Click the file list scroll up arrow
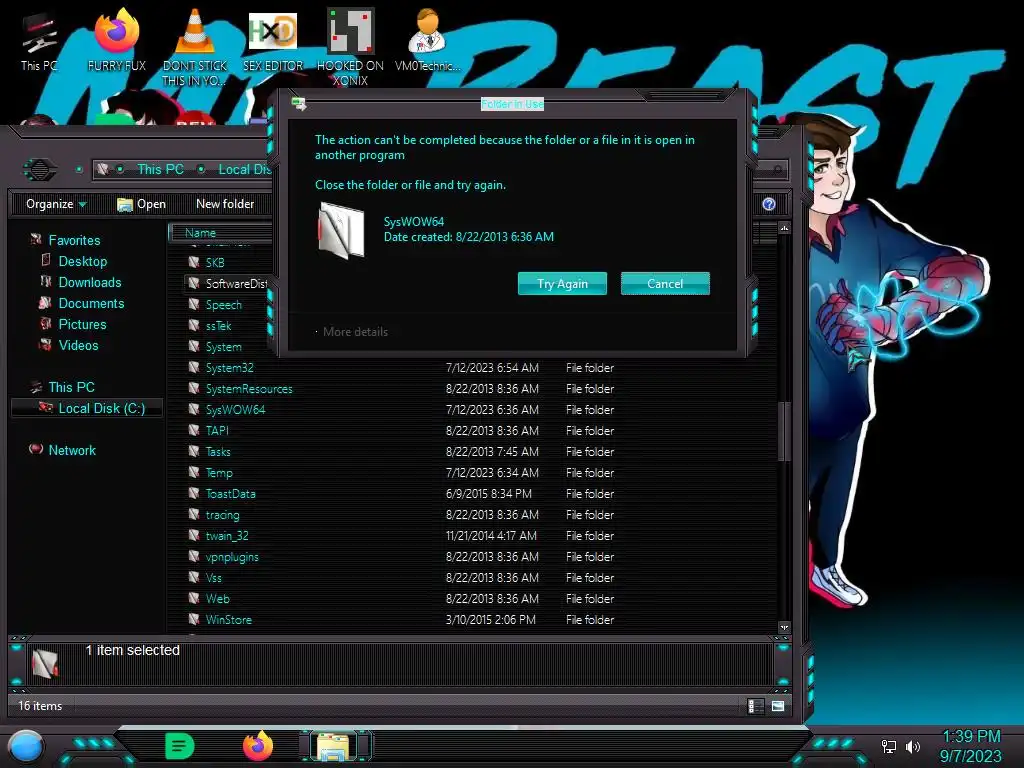The image size is (1024, 768). (x=784, y=228)
